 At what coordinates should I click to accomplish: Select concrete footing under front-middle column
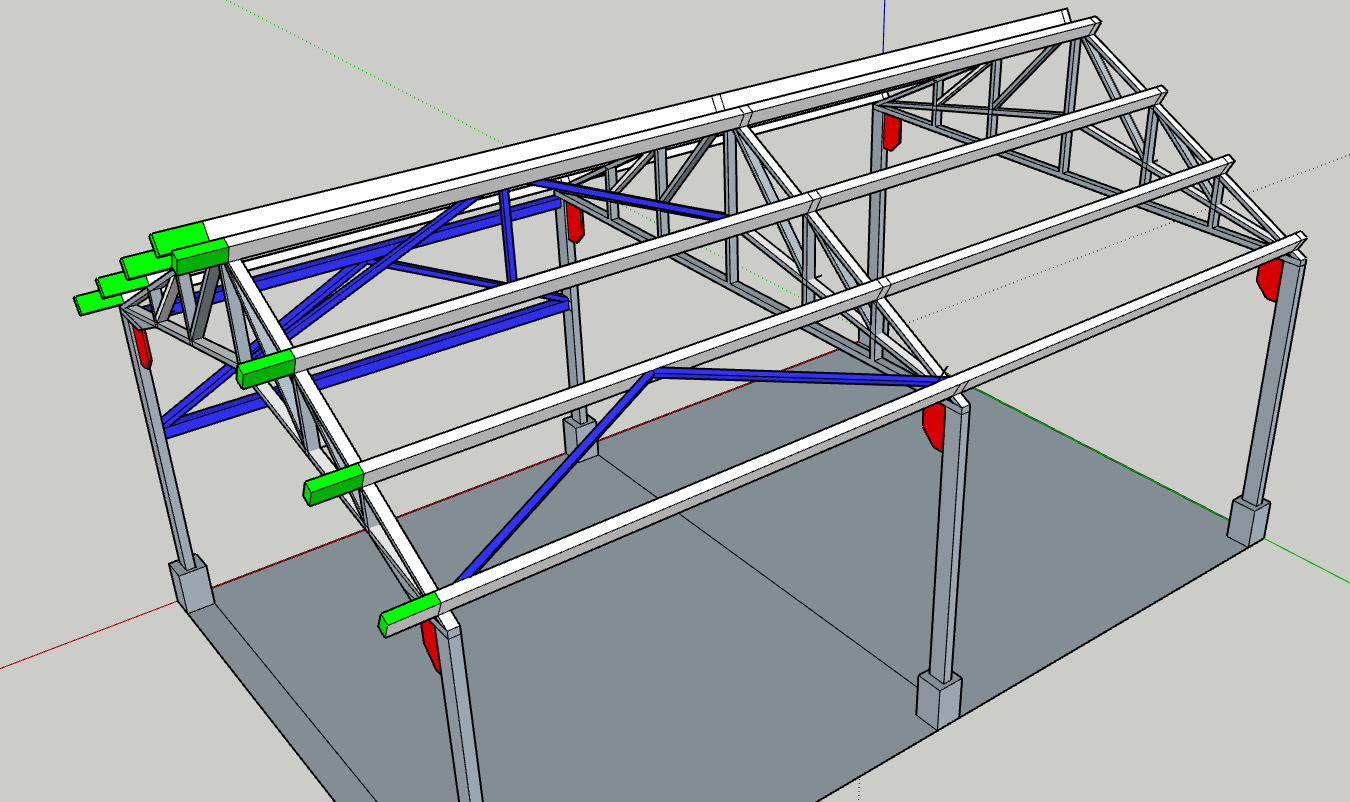pyautogui.click(x=939, y=697)
